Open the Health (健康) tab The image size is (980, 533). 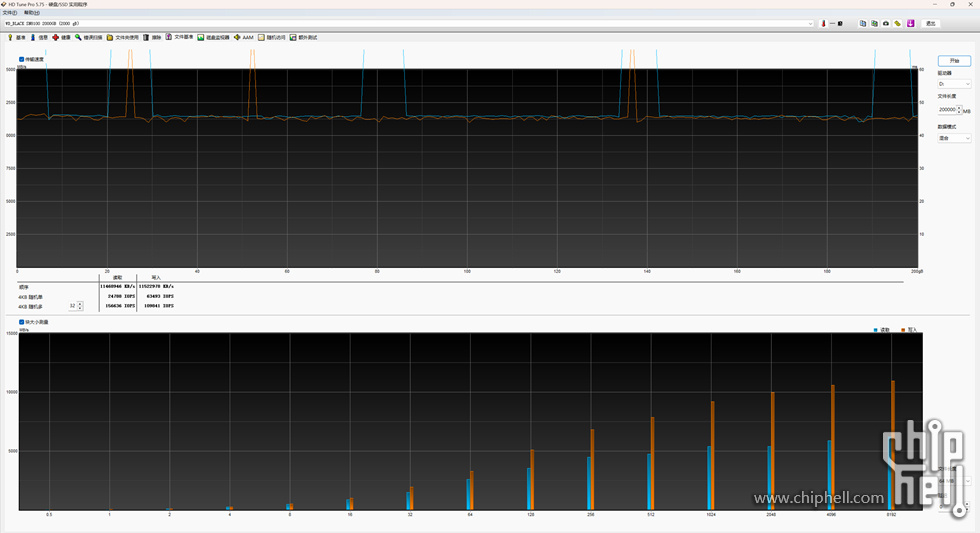61,37
